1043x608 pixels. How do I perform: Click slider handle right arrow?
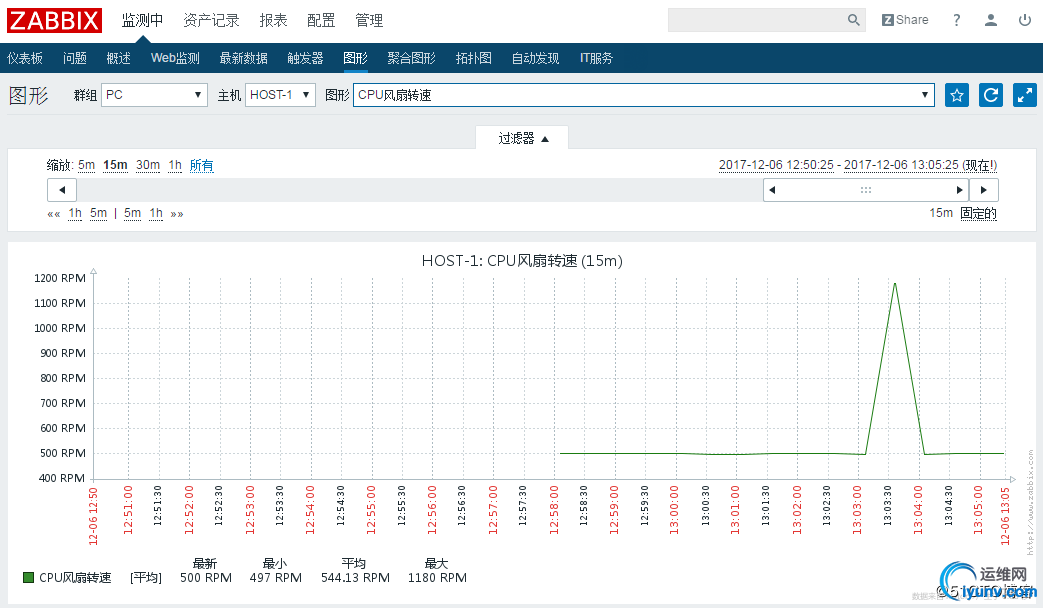point(959,190)
